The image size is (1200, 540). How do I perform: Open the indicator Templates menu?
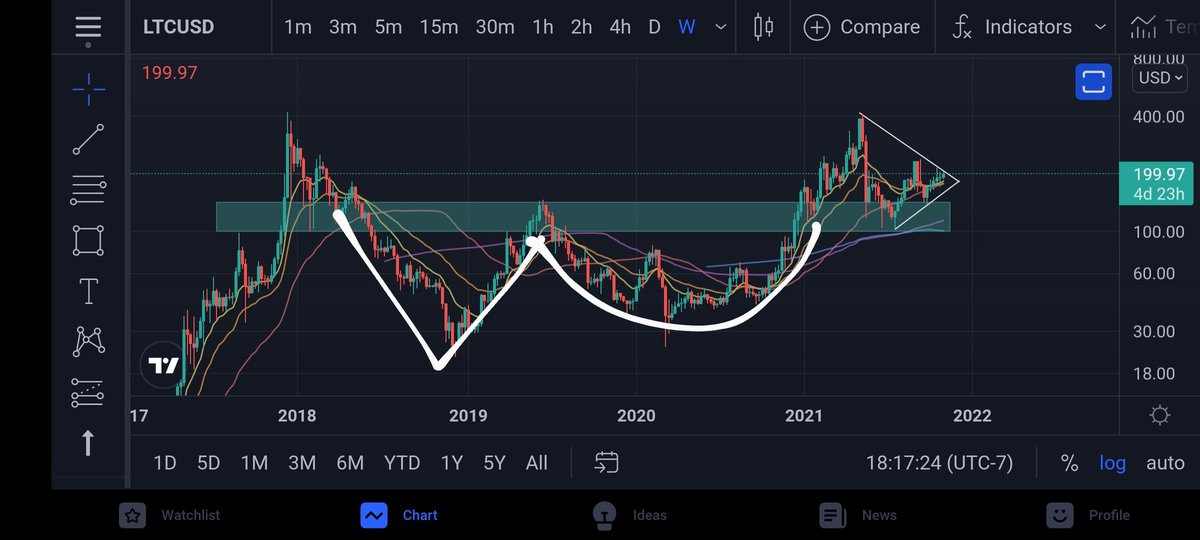coord(1162,27)
